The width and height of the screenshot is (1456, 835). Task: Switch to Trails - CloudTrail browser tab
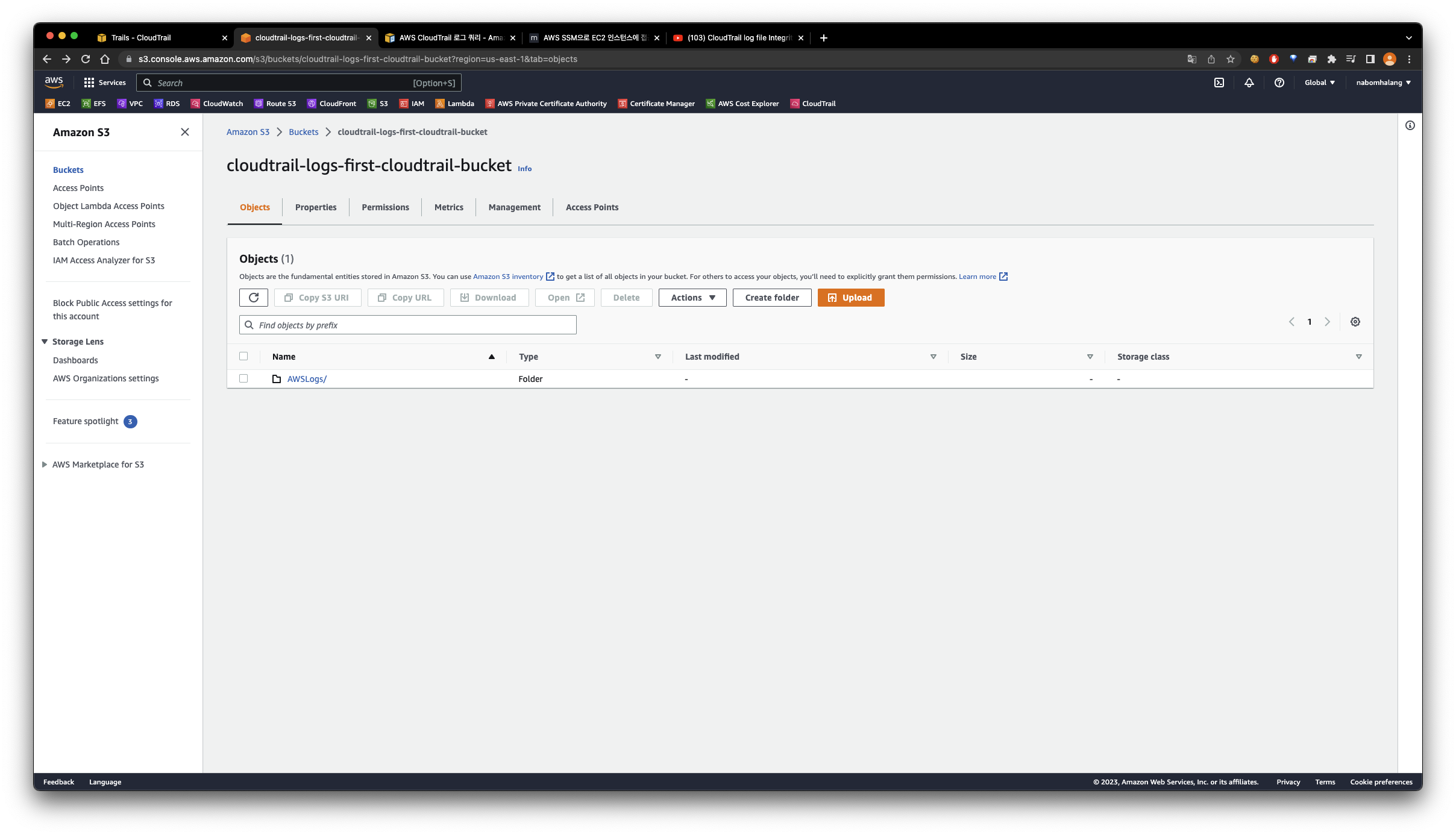162,37
